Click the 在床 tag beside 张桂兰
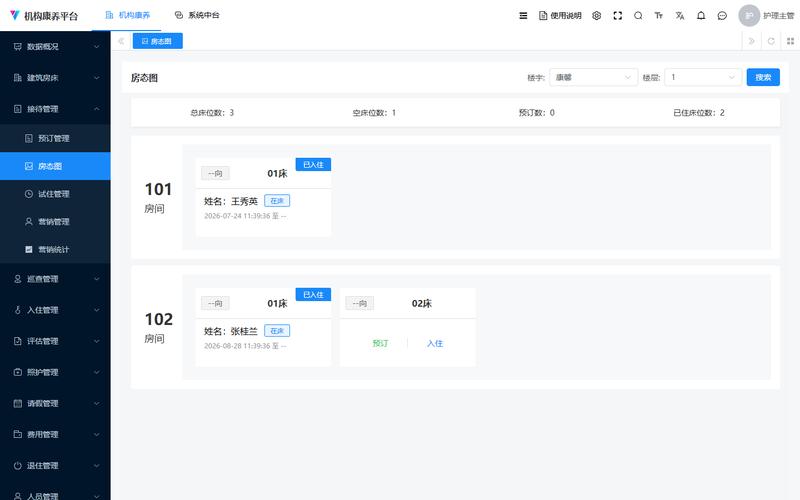Screen dimensions: 800x500 [277, 331]
